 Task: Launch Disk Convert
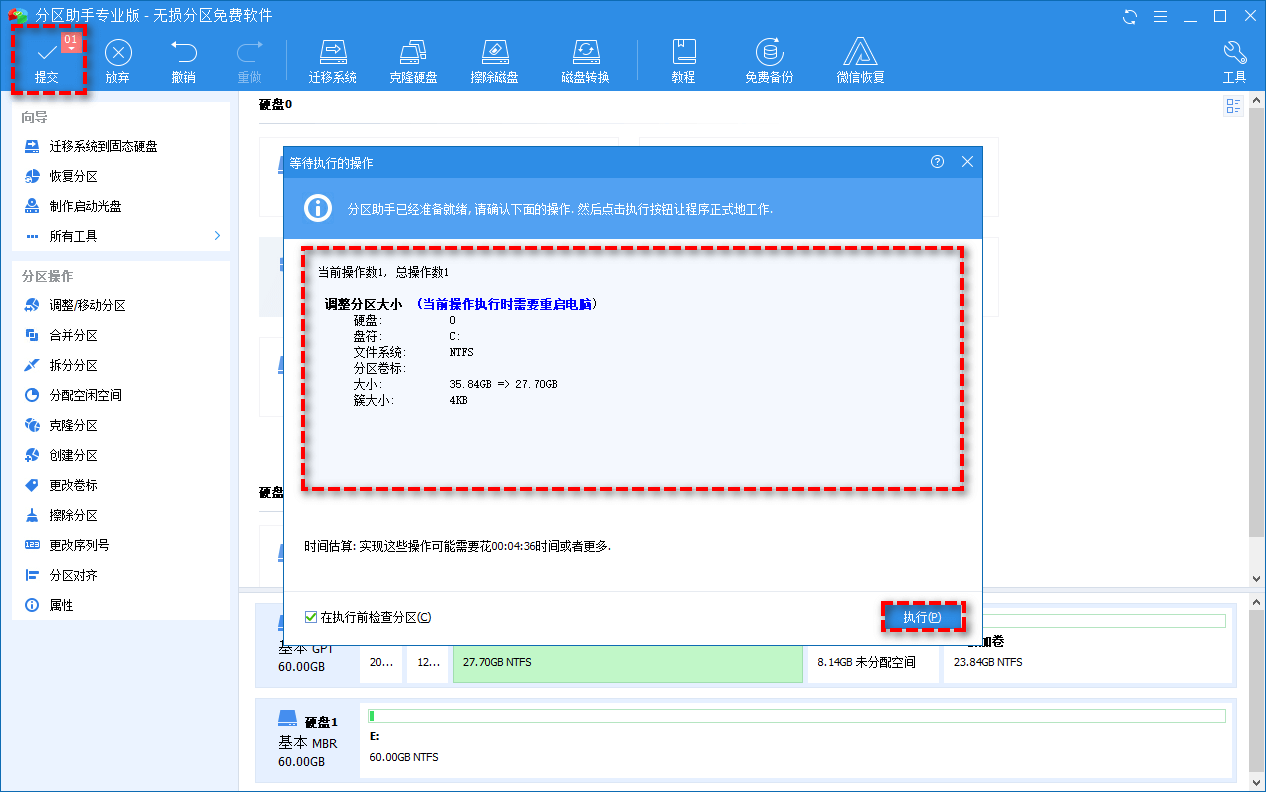point(585,58)
